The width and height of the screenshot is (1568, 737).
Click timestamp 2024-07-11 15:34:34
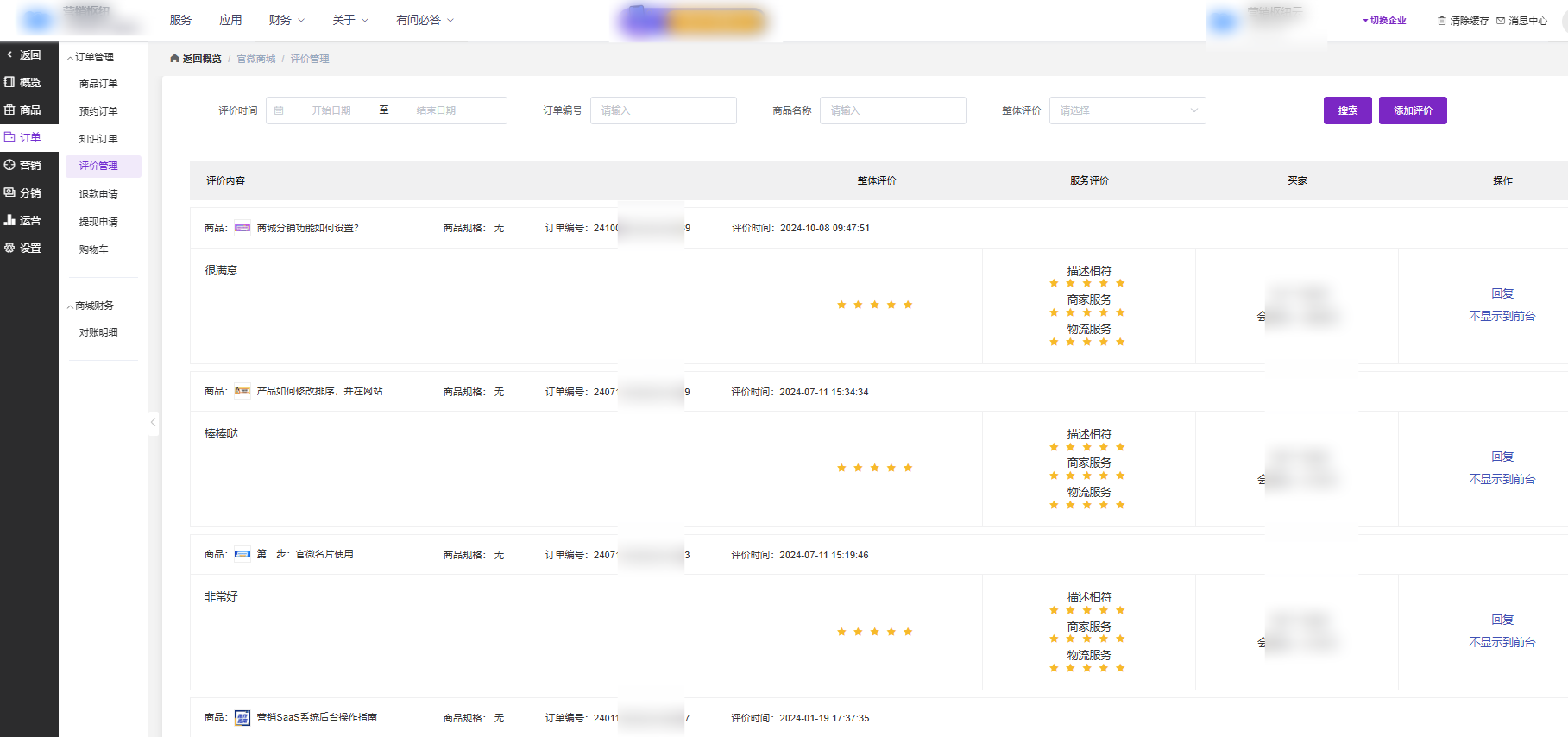click(x=824, y=392)
